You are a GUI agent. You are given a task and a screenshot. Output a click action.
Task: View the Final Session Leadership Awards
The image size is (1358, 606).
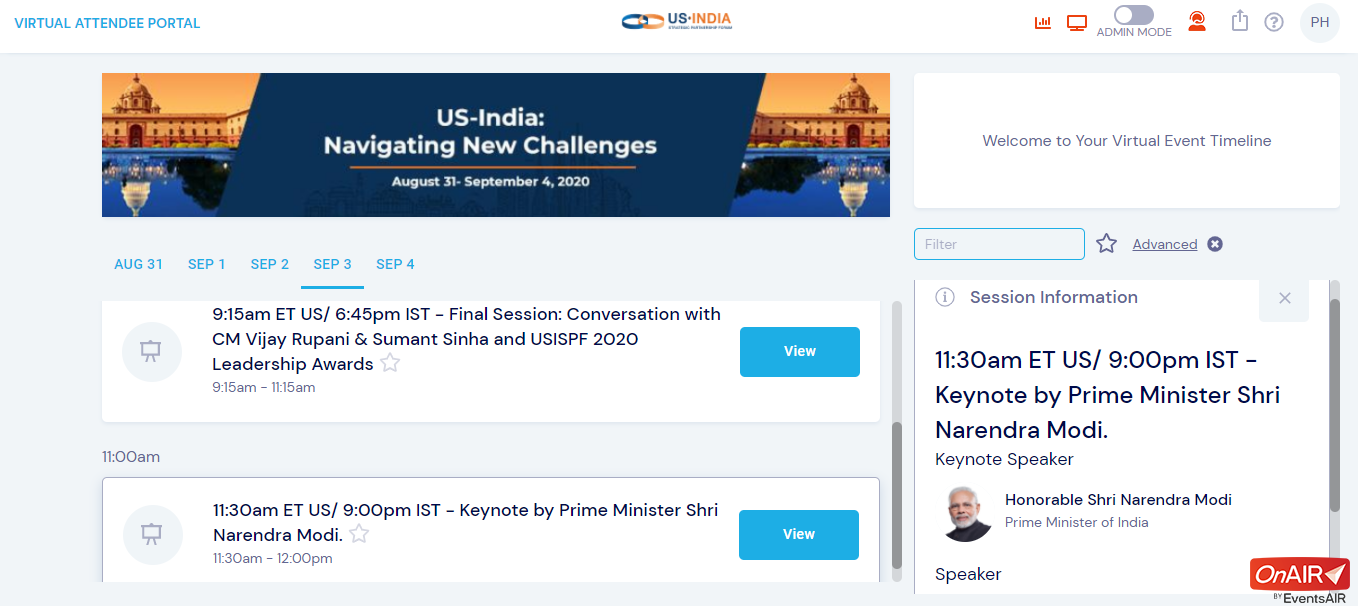(x=800, y=352)
